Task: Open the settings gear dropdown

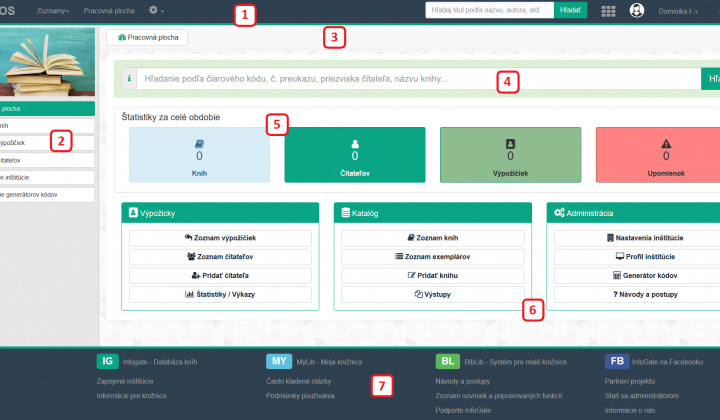Action: 156,10
